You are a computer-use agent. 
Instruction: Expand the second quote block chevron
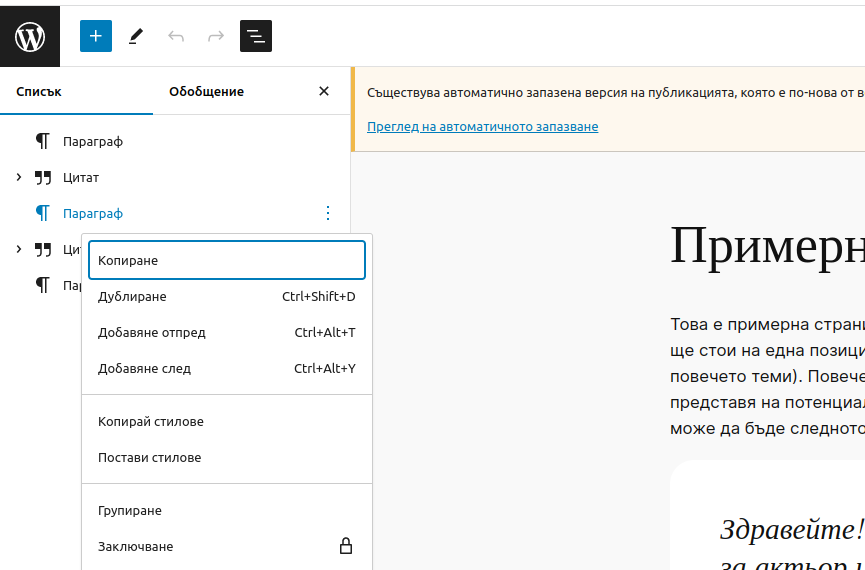pyautogui.click(x=19, y=249)
